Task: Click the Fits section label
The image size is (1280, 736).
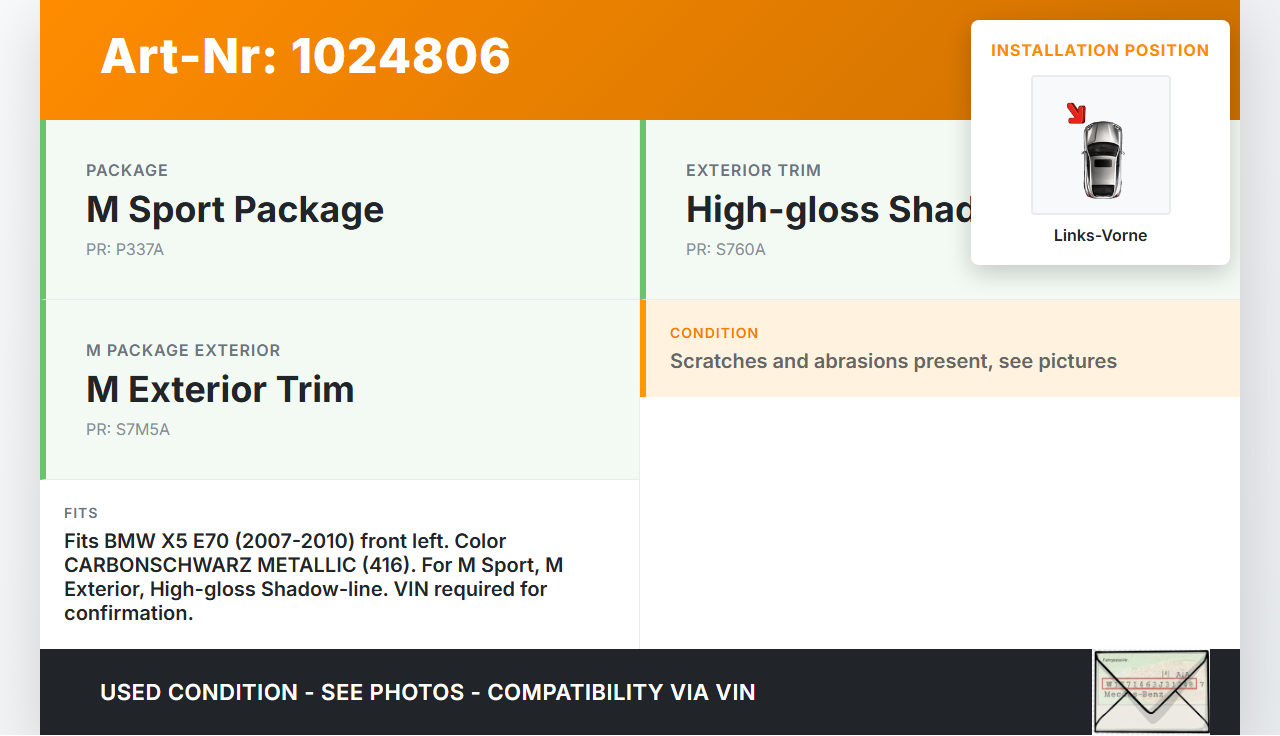Action: click(81, 513)
